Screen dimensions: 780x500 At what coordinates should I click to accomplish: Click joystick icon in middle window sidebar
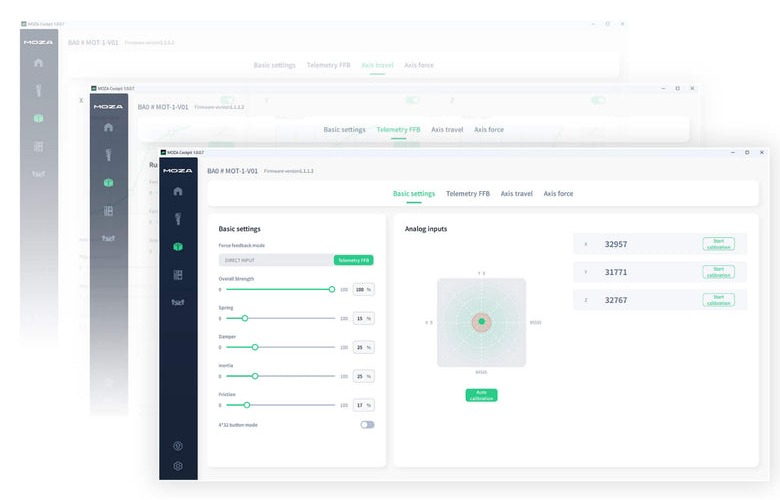pyautogui.click(x=108, y=155)
